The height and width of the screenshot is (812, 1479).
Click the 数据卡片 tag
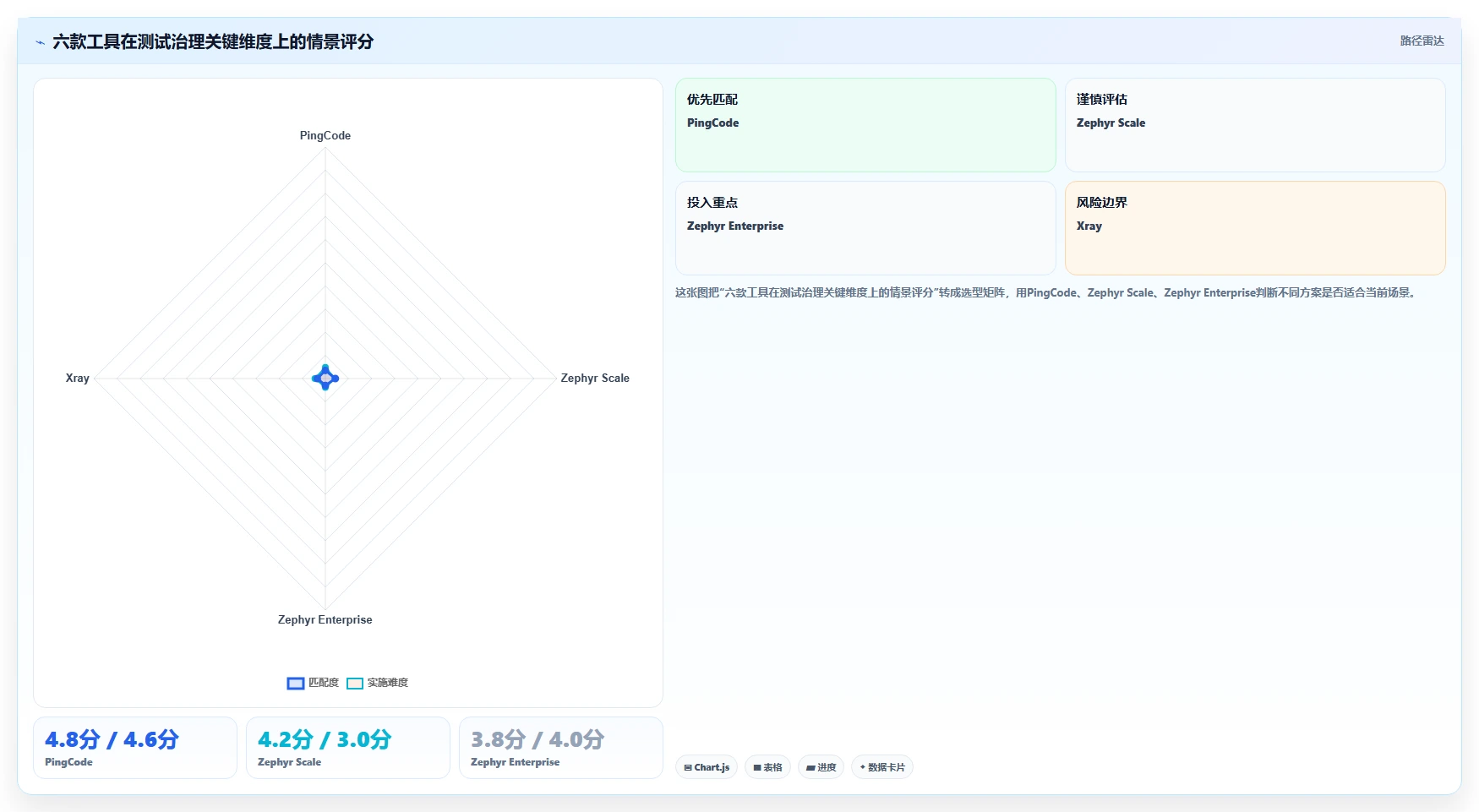[x=882, y=767]
